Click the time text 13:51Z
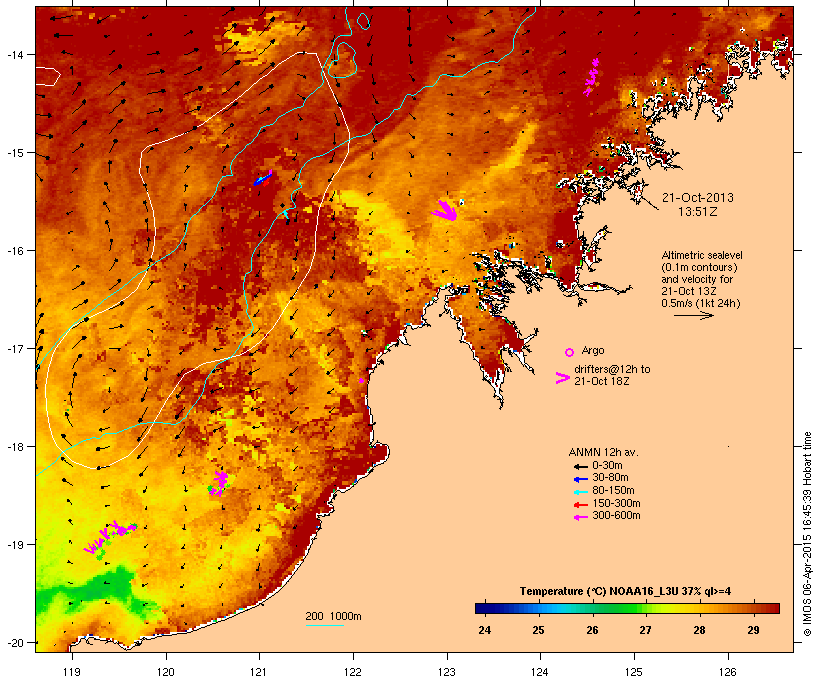Screen dimensions: 820x680 click(x=698, y=212)
